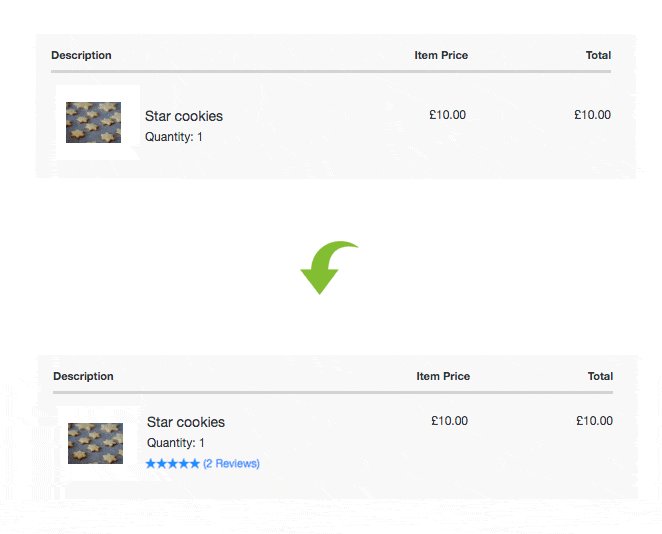Viewport: 662px width, 534px height.
Task: Click the top item price £10.00
Action: point(448,115)
